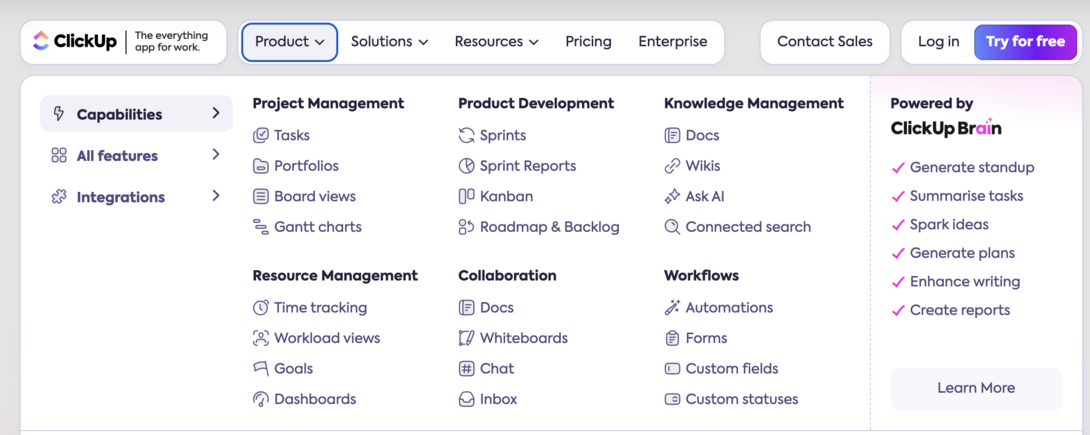Click the Forms clipboard icon

[x=672, y=338]
